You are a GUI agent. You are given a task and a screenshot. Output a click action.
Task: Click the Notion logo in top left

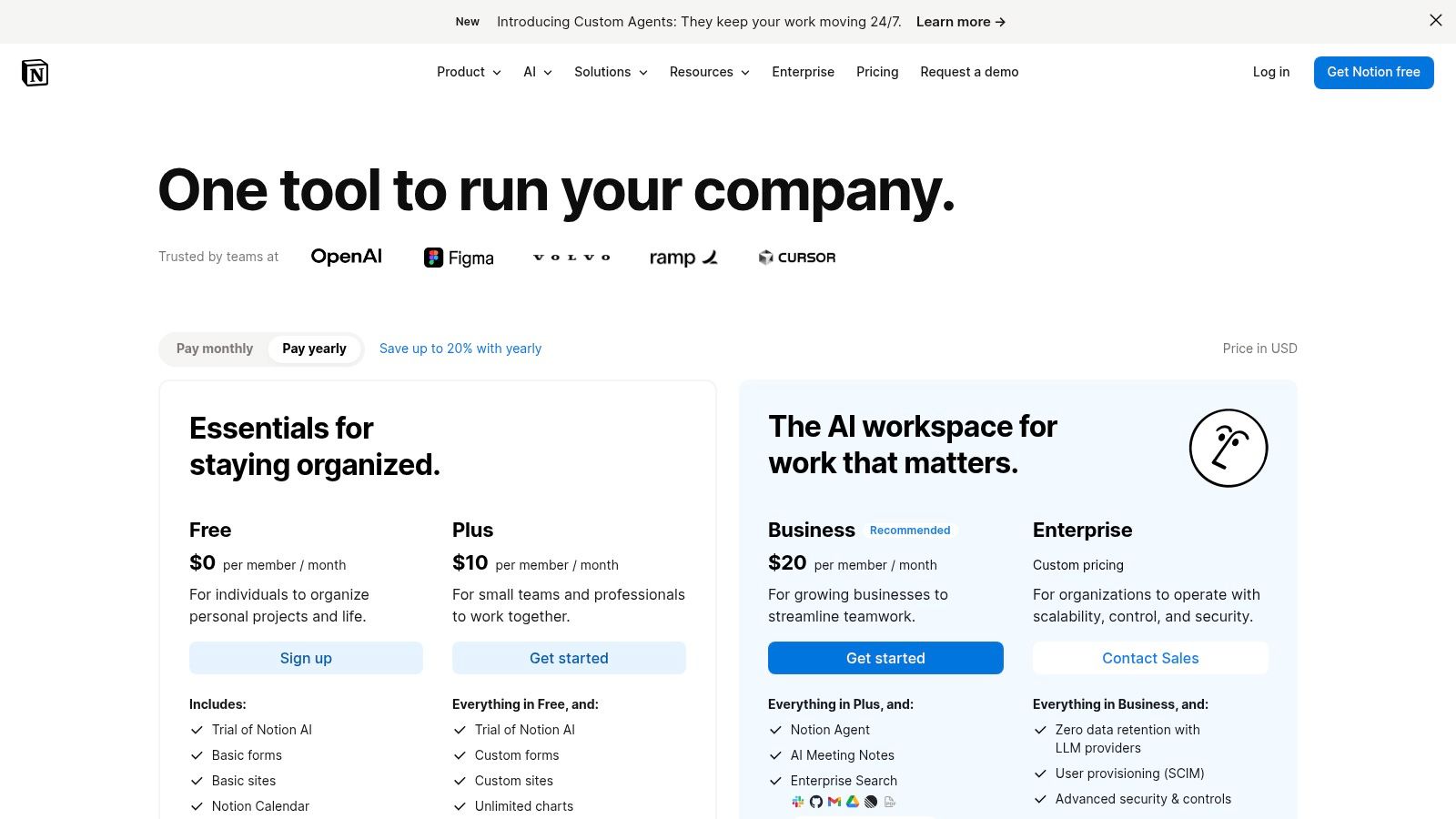point(35,72)
